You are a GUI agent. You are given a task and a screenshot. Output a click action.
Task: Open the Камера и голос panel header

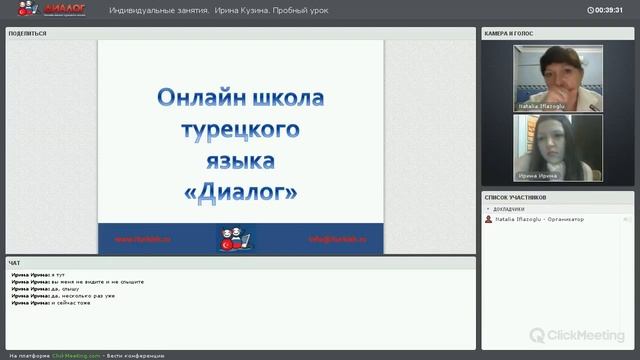click(x=558, y=33)
